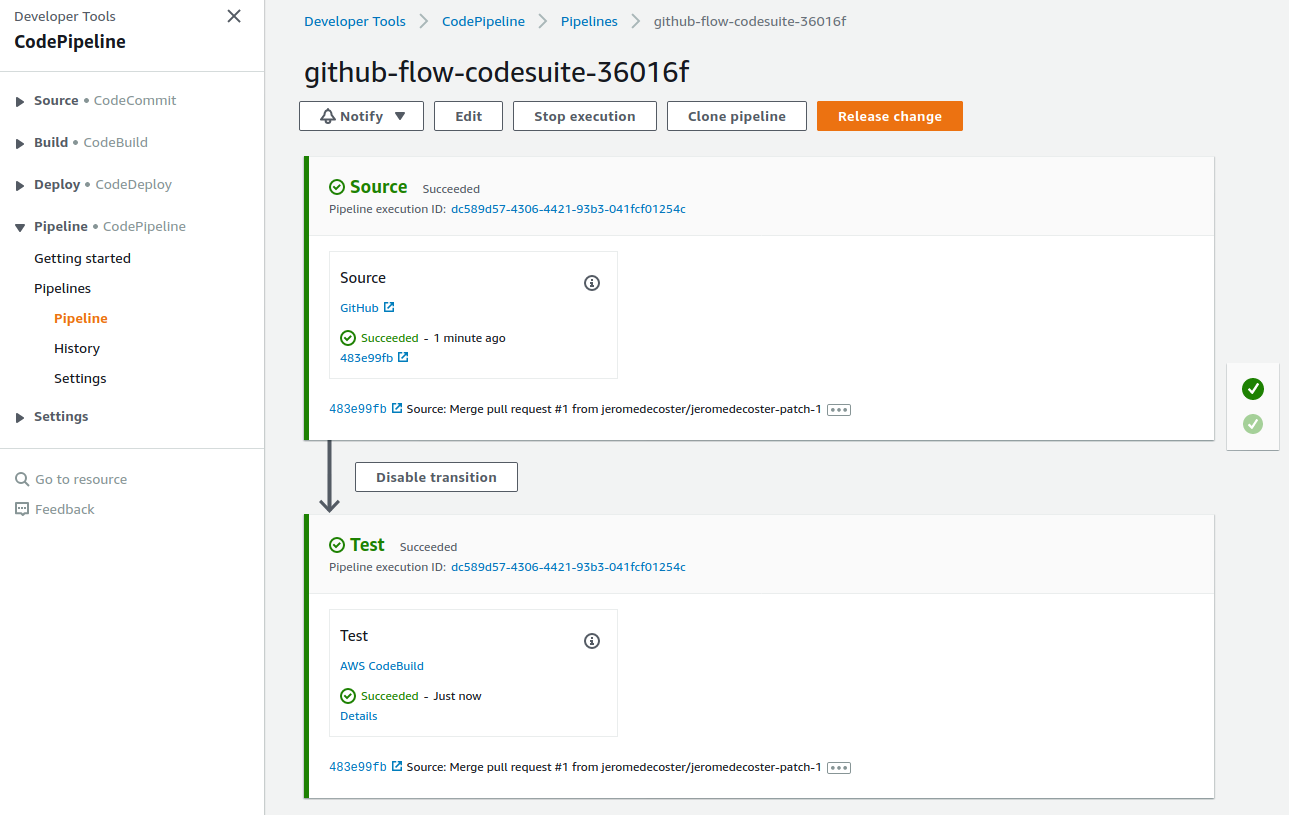Open History in the sidebar
Image resolution: width=1289 pixels, height=815 pixels.
pyautogui.click(x=77, y=348)
